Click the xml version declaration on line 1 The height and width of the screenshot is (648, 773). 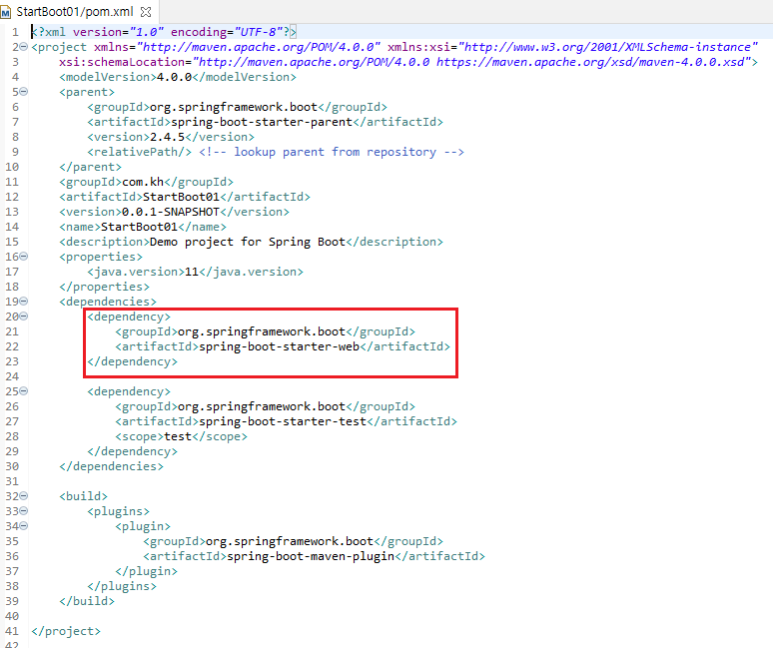tap(164, 32)
